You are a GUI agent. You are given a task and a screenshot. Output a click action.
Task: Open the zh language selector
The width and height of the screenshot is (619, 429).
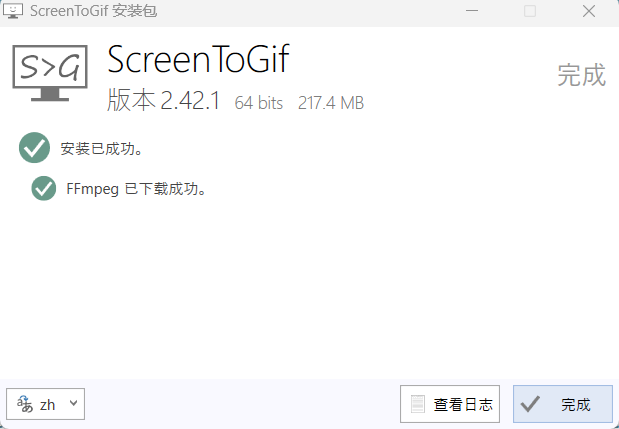pyautogui.click(x=46, y=404)
